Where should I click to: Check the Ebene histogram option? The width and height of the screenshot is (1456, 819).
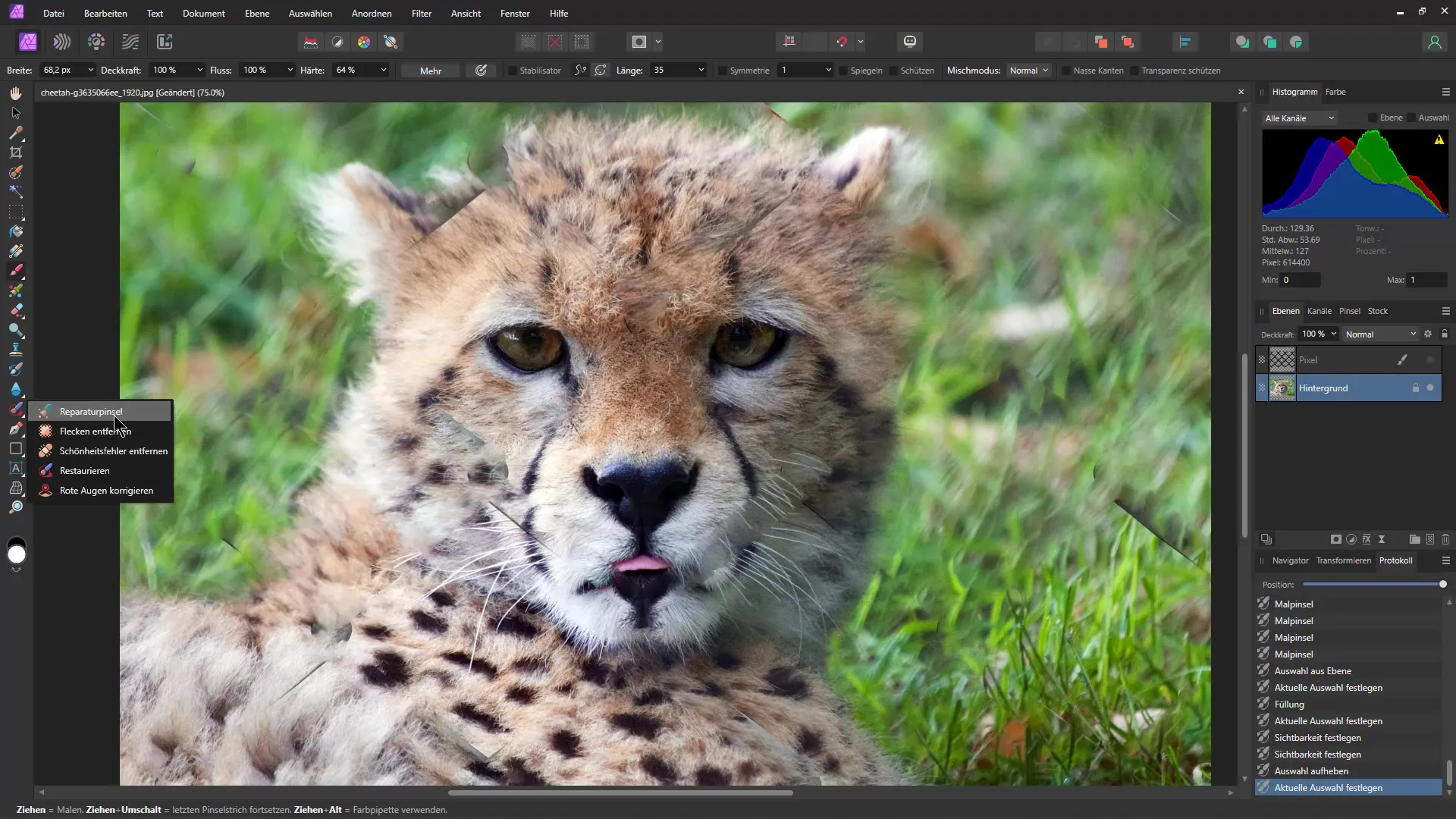pos(1373,118)
